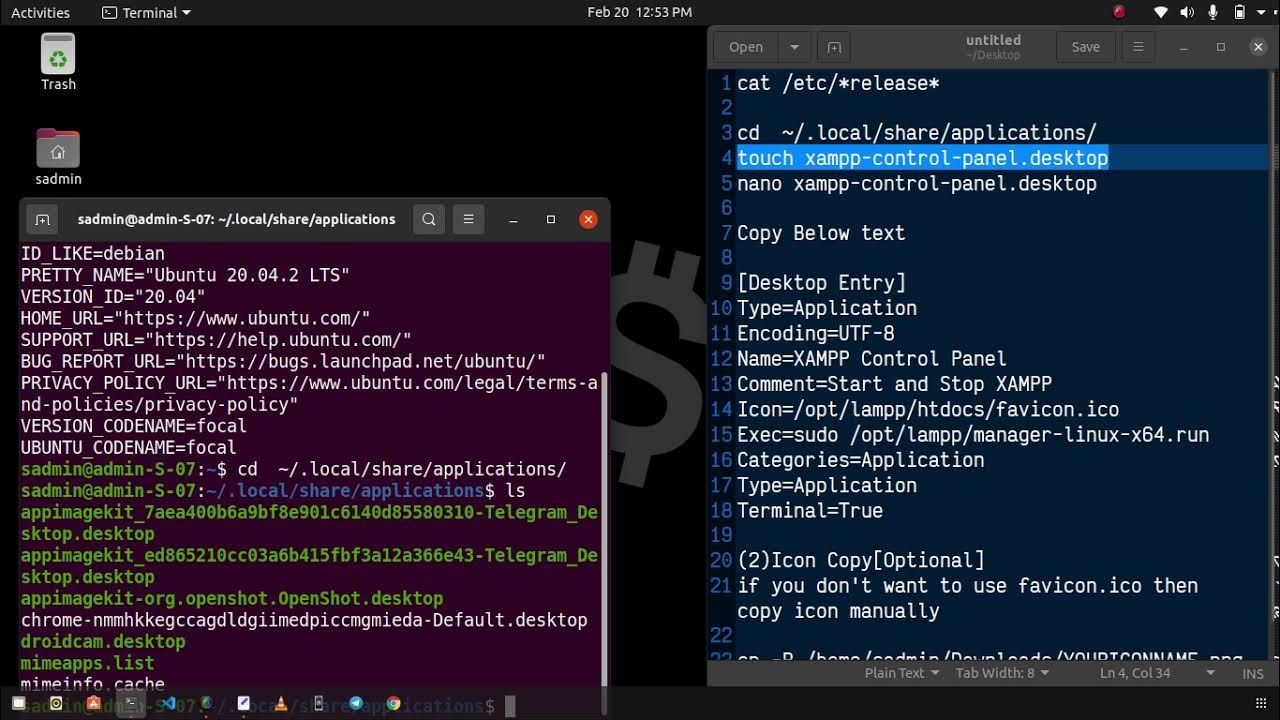Click the microphone icon in top bar

point(1213,12)
